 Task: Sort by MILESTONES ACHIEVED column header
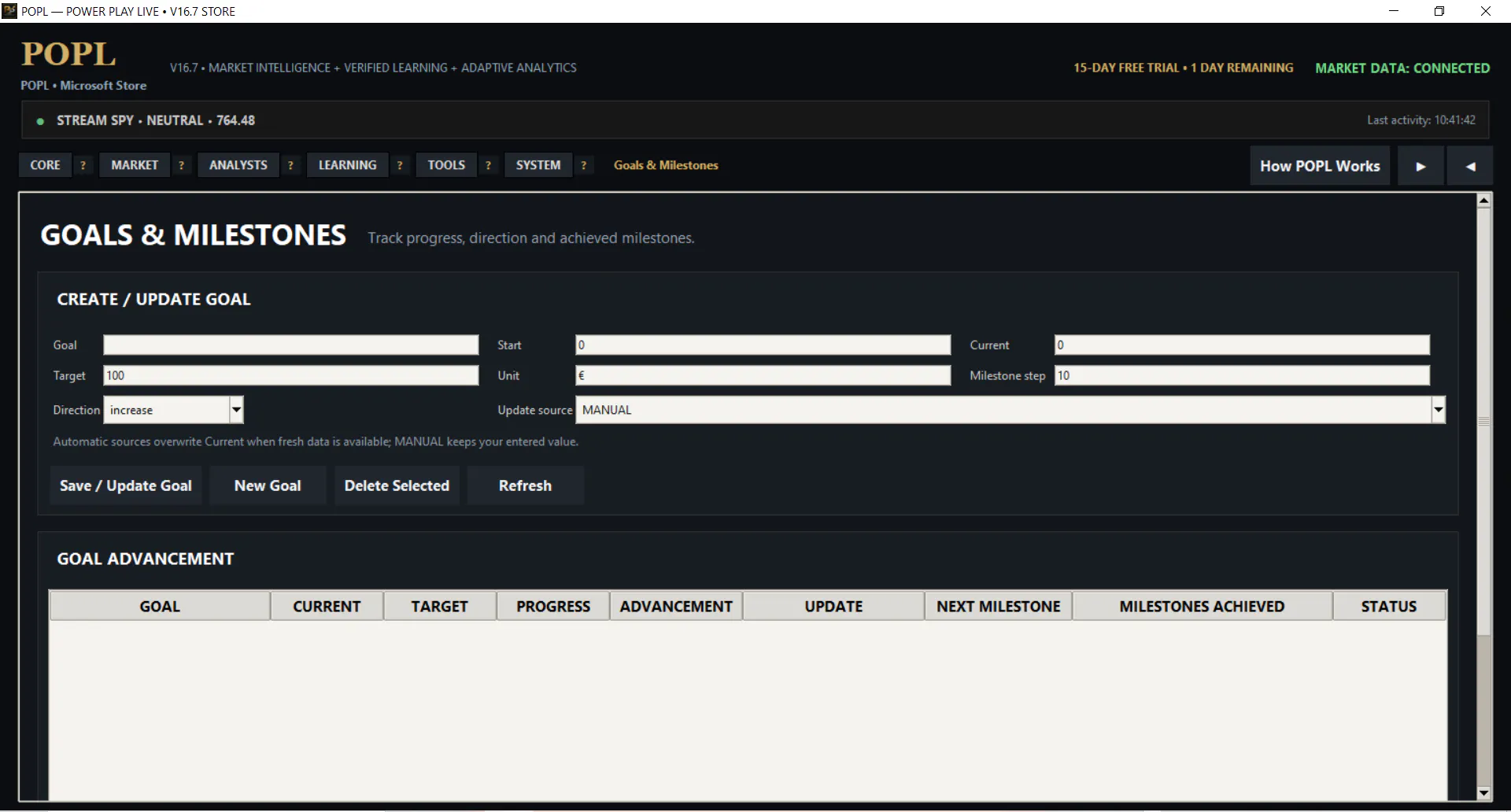[1202, 607]
